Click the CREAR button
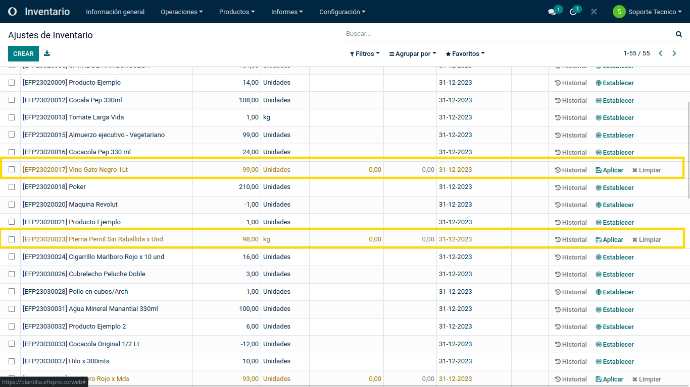 click(23, 54)
